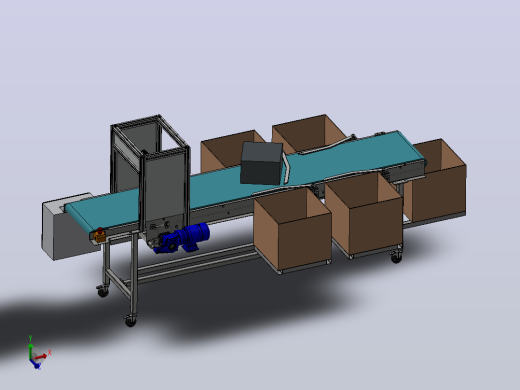The image size is (520, 390).
Task: Select the nearest front cardboard box
Action: (x=292, y=230)
